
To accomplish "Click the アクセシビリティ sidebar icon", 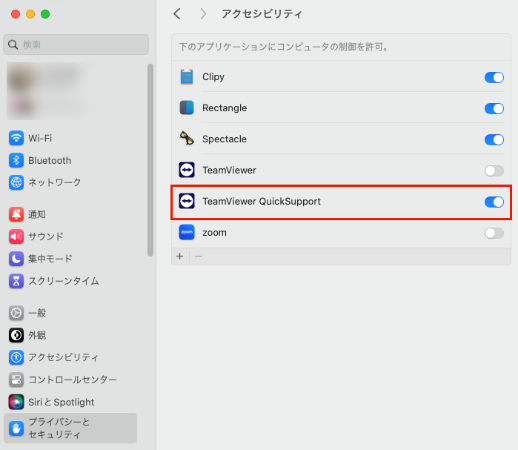I will coord(16,357).
